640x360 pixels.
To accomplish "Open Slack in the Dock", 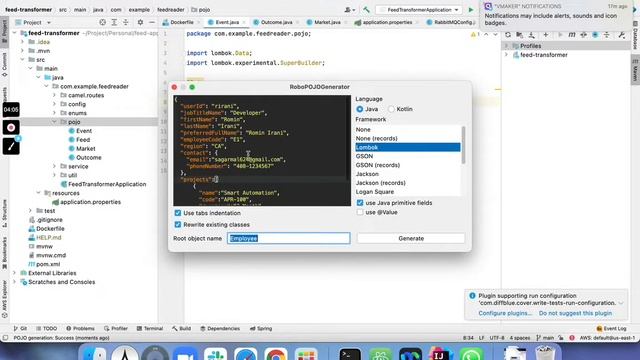I will click(x=216, y=354).
